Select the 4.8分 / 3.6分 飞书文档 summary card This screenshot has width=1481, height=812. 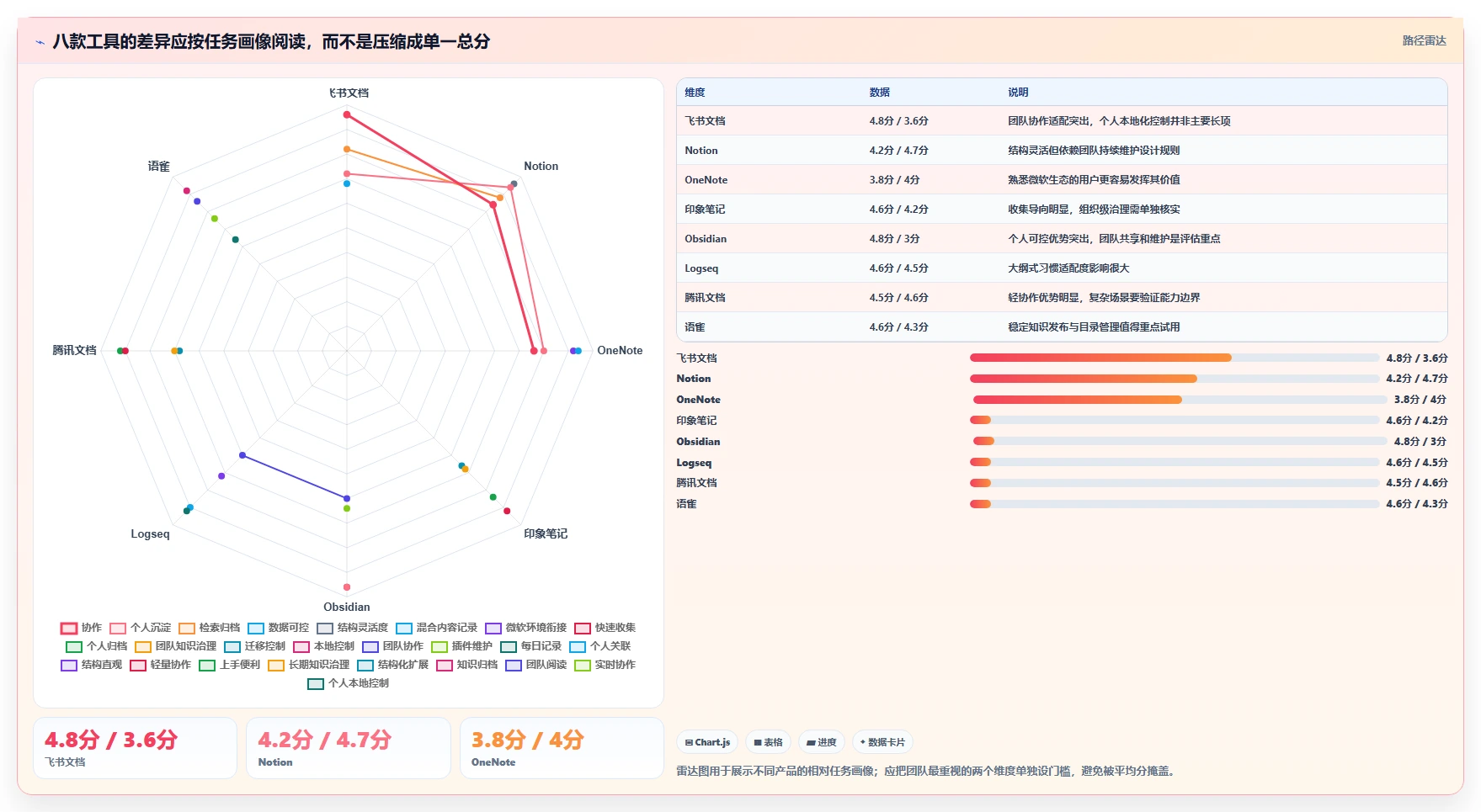coord(135,748)
